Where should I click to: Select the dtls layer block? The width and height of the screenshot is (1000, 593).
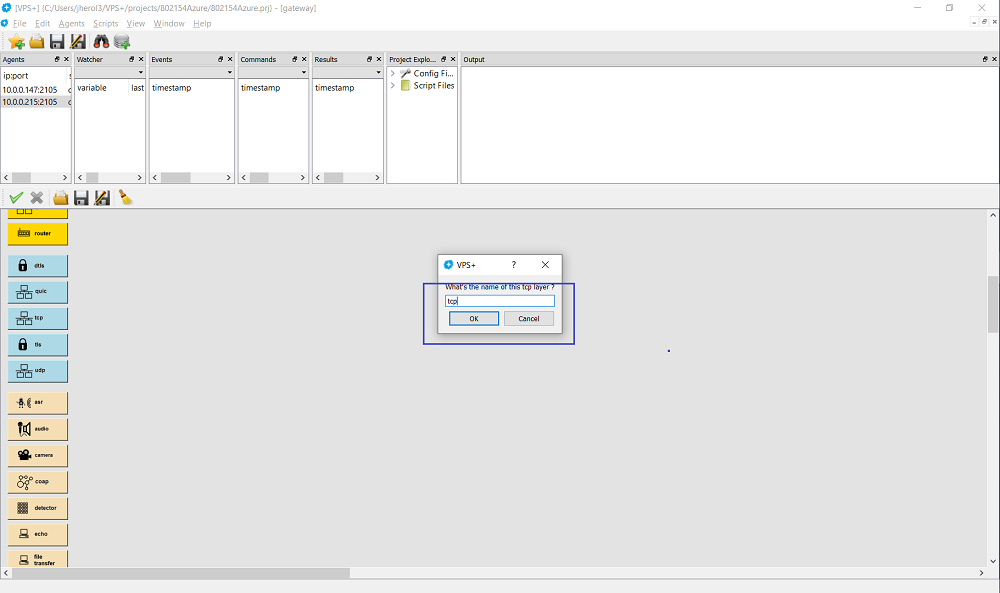(x=38, y=266)
